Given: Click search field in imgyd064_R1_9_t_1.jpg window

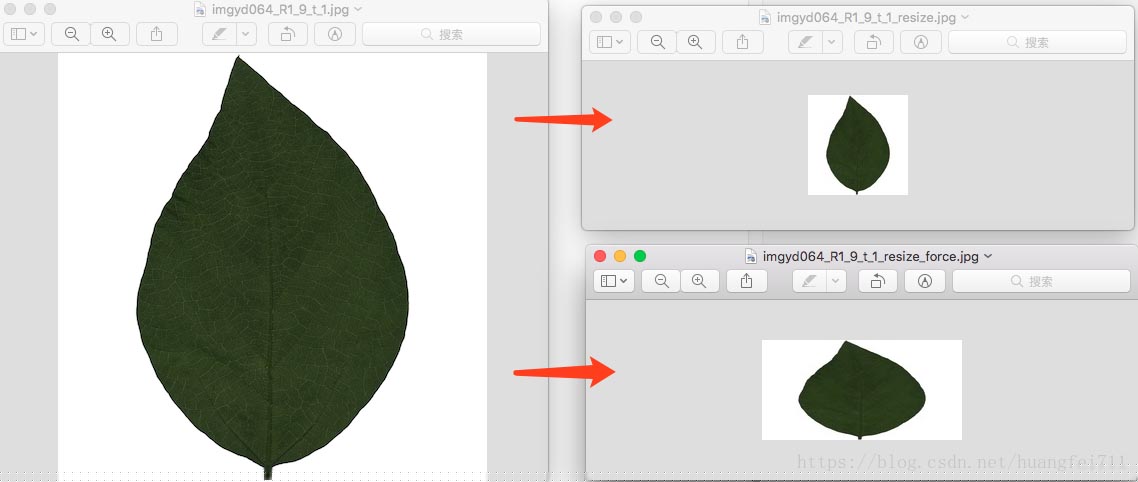Looking at the screenshot, I should pyautogui.click(x=451, y=34).
